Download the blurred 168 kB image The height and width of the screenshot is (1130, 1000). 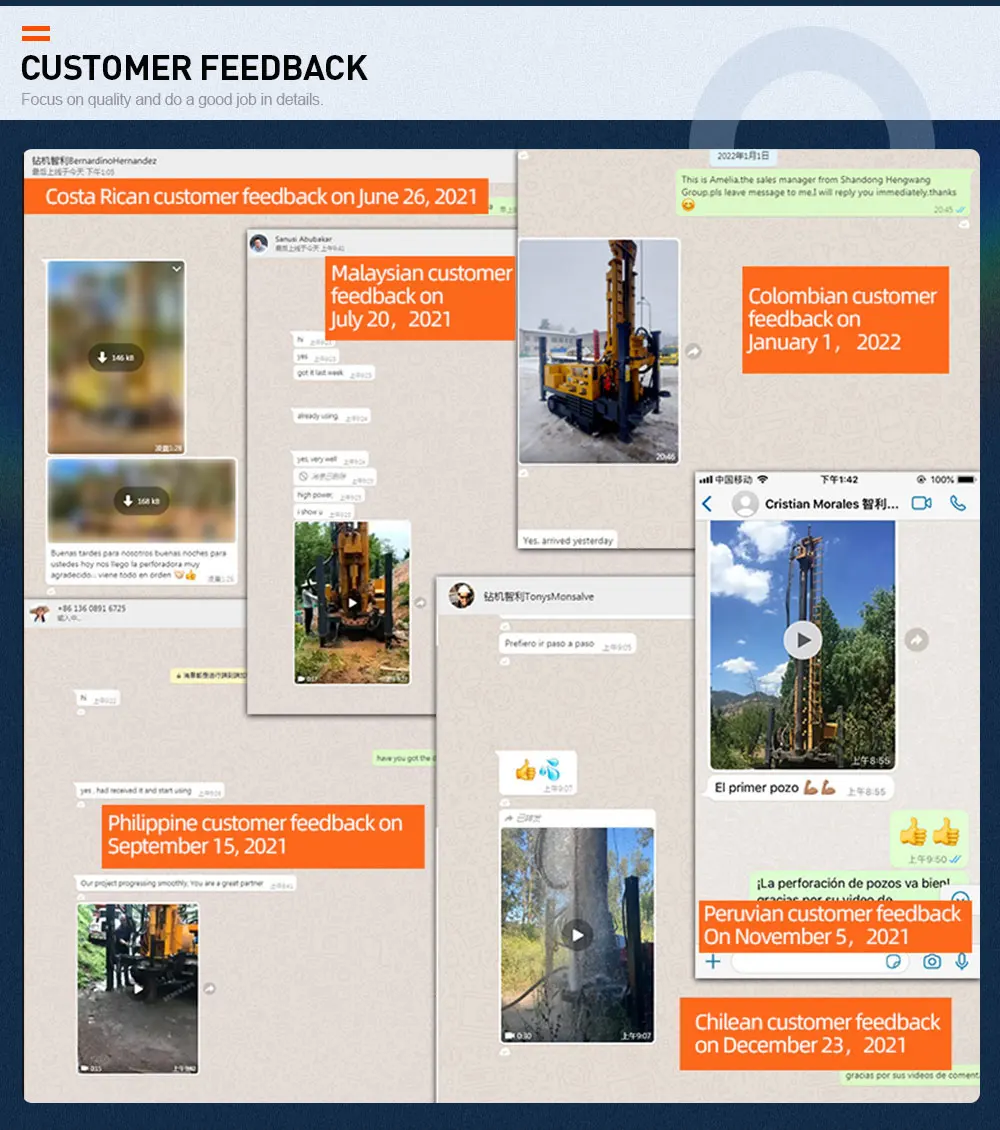click(141, 501)
